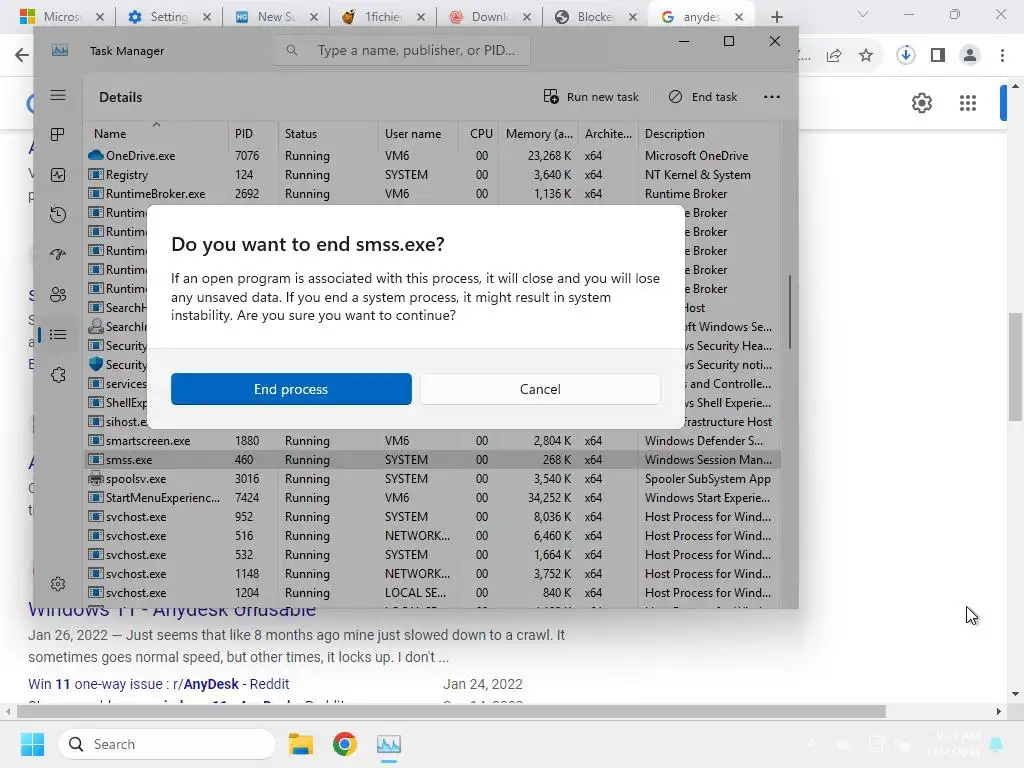Open a new Chrome tab
The width and height of the screenshot is (1024, 768).
click(x=776, y=17)
